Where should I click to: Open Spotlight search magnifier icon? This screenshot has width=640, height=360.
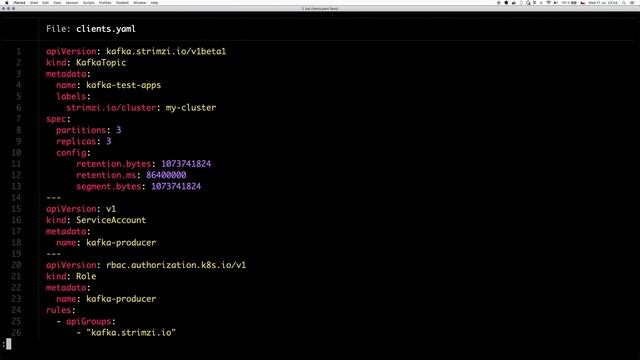point(624,2)
